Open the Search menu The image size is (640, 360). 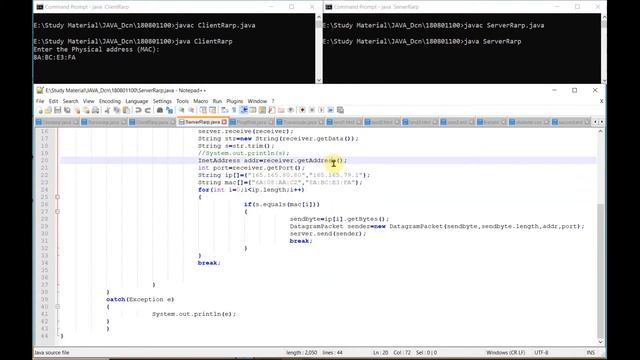pos(70,101)
